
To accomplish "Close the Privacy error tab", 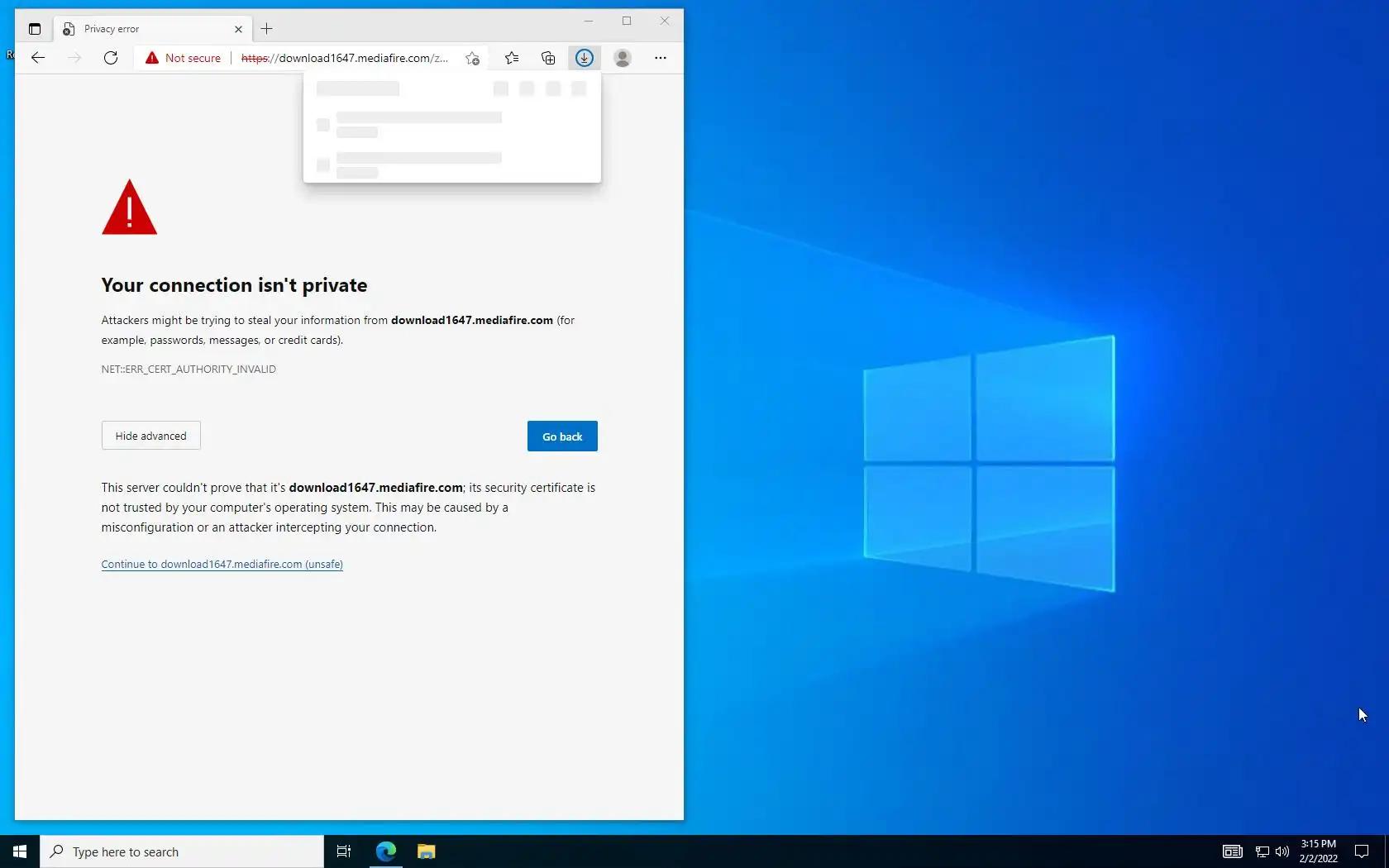I will [238, 29].
